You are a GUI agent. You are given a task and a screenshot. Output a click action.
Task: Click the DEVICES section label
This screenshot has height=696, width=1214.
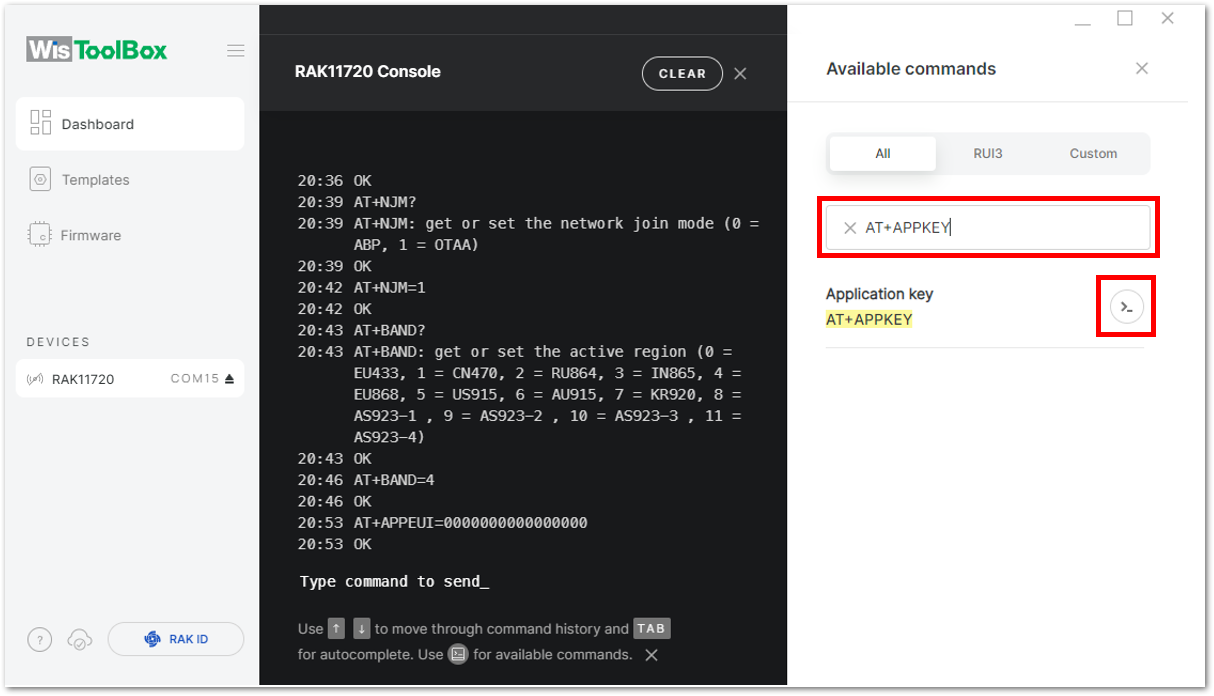click(58, 342)
